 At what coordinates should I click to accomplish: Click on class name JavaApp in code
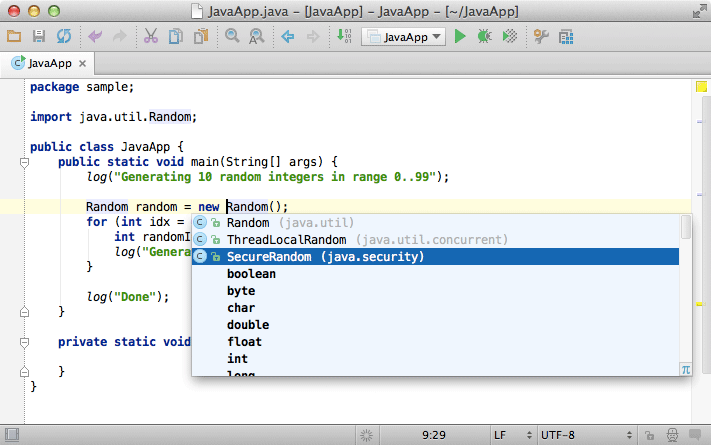click(146, 147)
